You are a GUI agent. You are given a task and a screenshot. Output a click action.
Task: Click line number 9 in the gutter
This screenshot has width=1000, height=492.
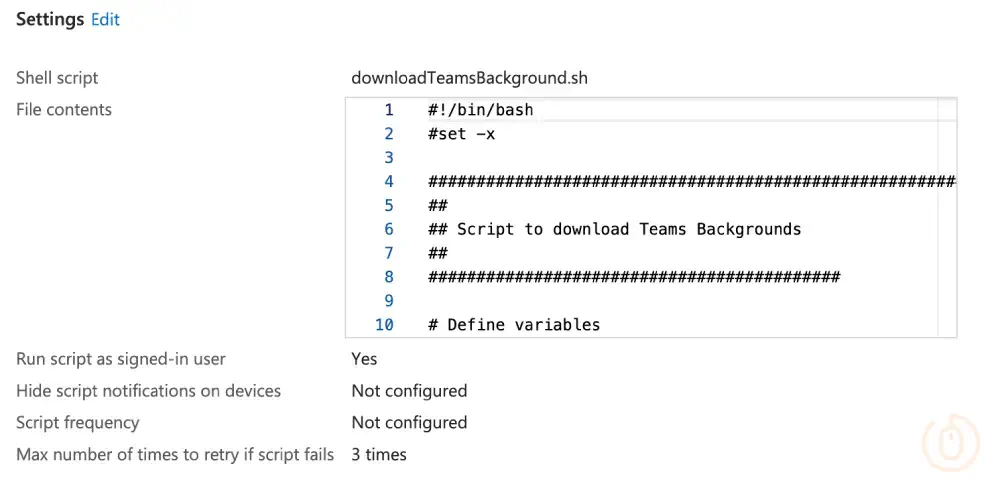click(388, 301)
